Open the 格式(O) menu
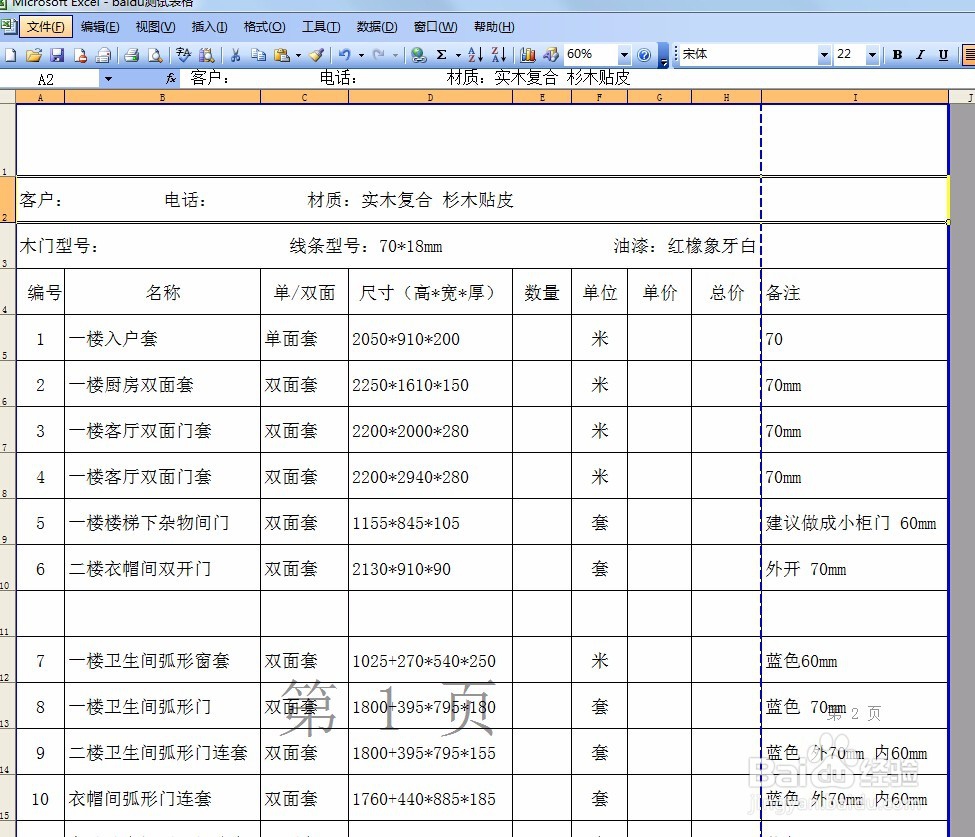Screen dimensions: 975x837 click(x=264, y=27)
